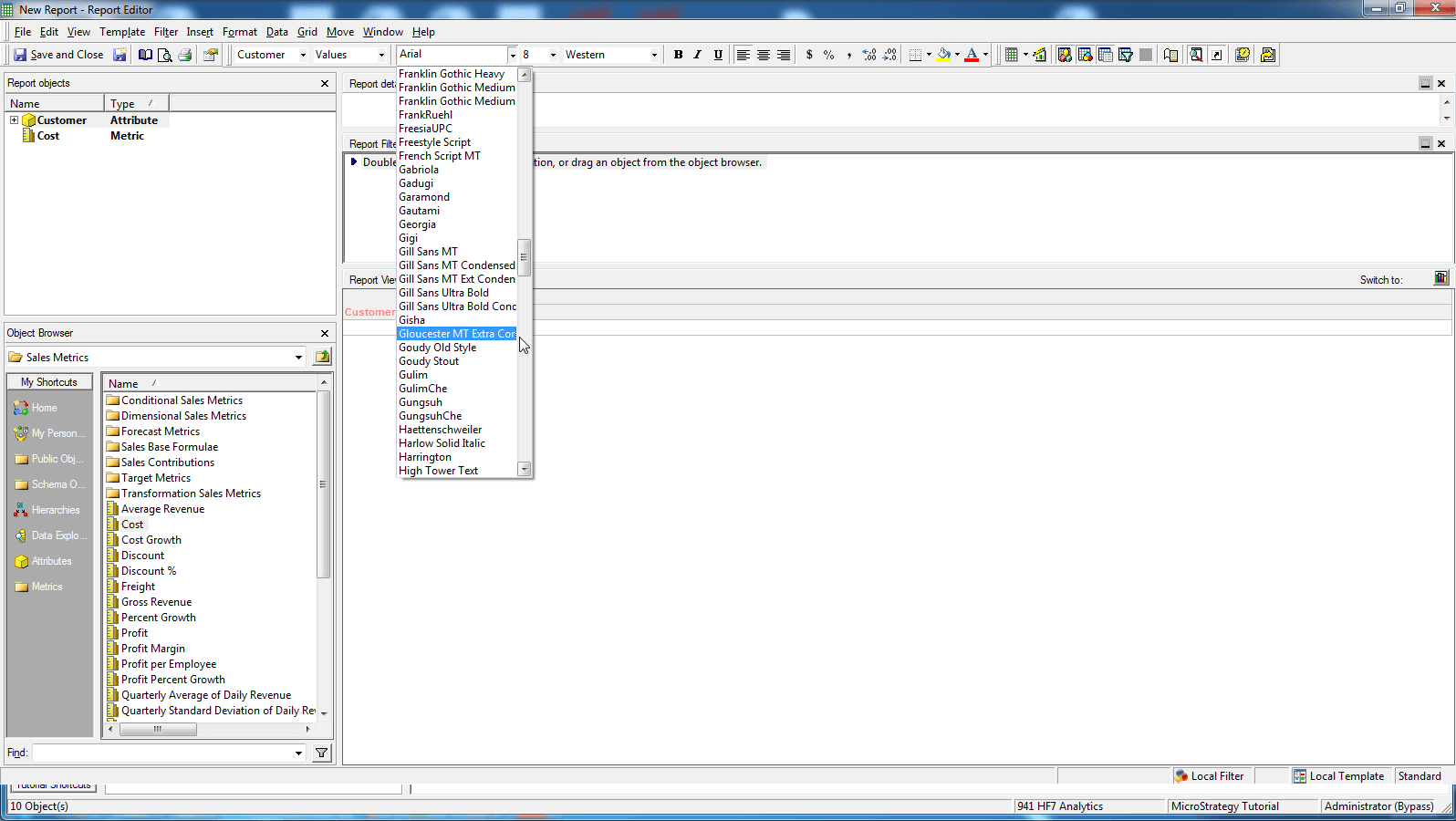Click the Save and Close button
Viewport: 1456px width, 821px height.
coord(57,55)
